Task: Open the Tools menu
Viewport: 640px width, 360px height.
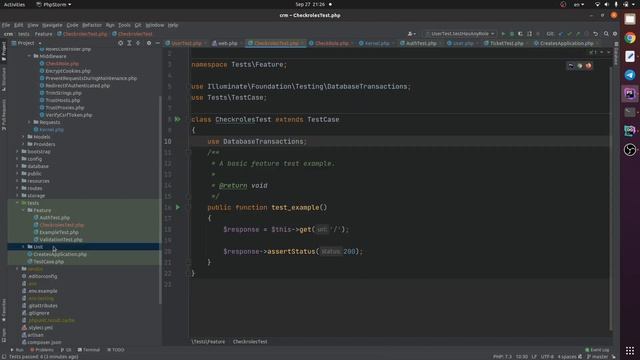Action: (124, 25)
